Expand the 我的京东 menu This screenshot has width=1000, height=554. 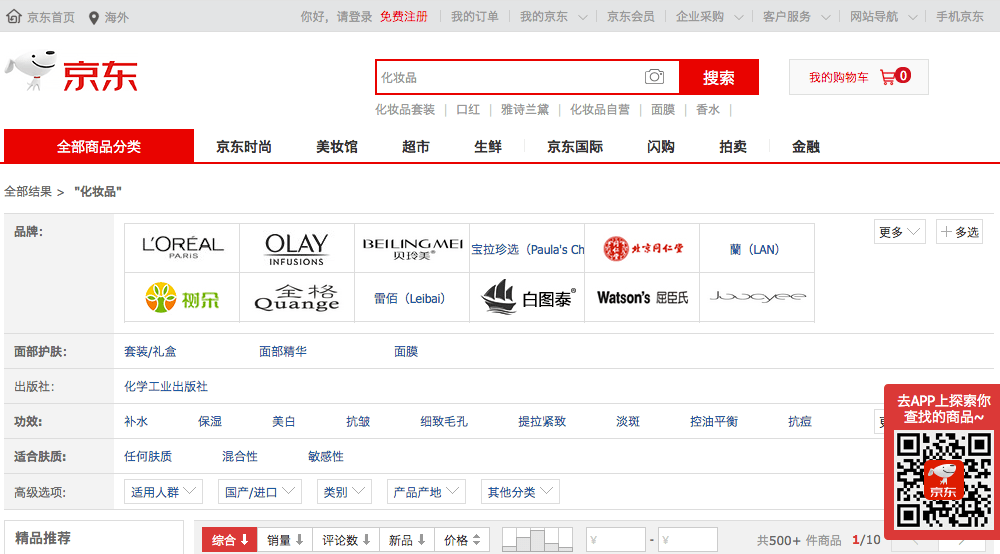[553, 17]
